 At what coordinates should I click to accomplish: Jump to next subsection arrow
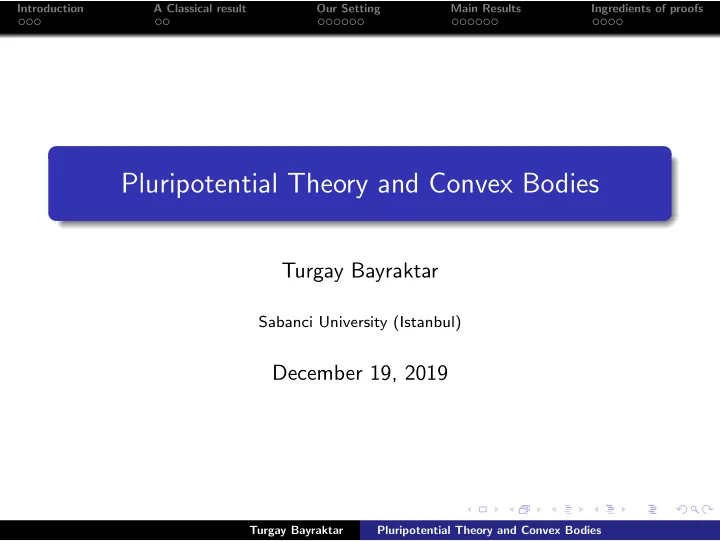[x=581, y=509]
